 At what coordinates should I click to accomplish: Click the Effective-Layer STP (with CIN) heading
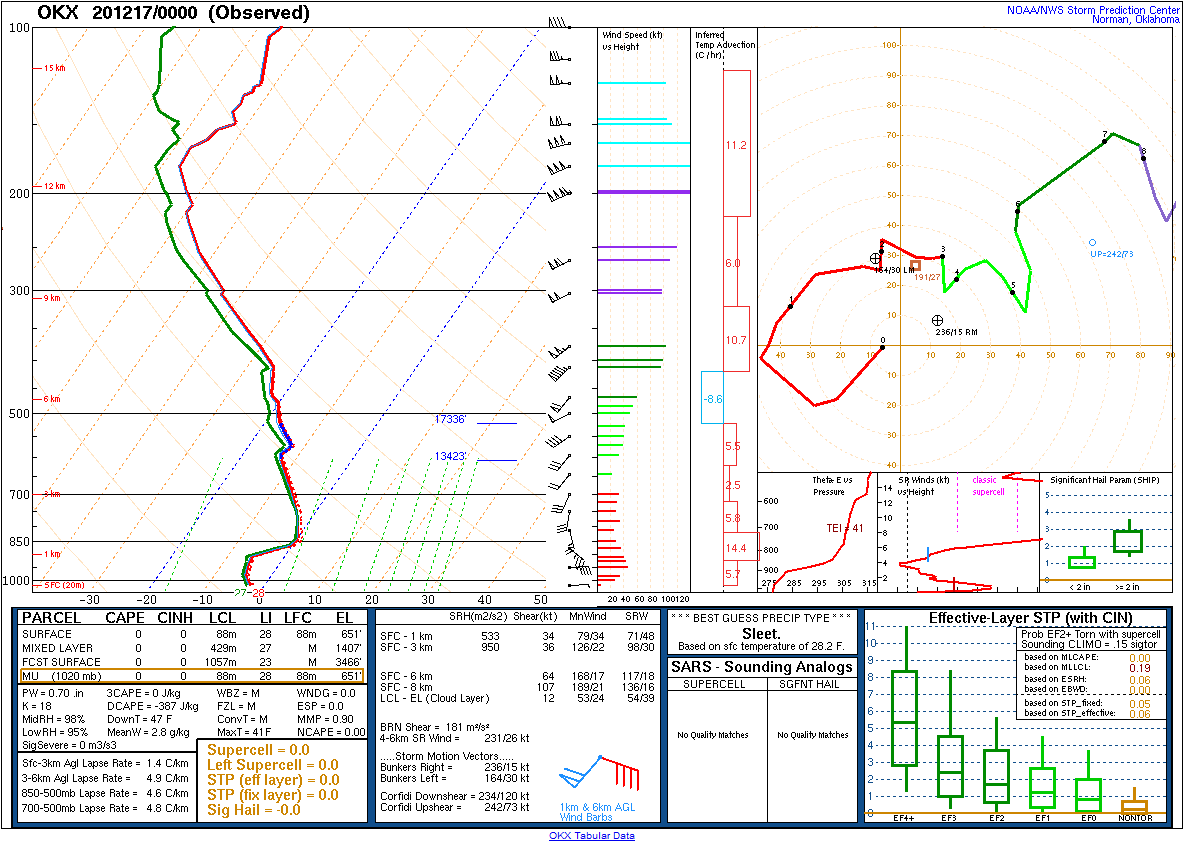(1030, 618)
